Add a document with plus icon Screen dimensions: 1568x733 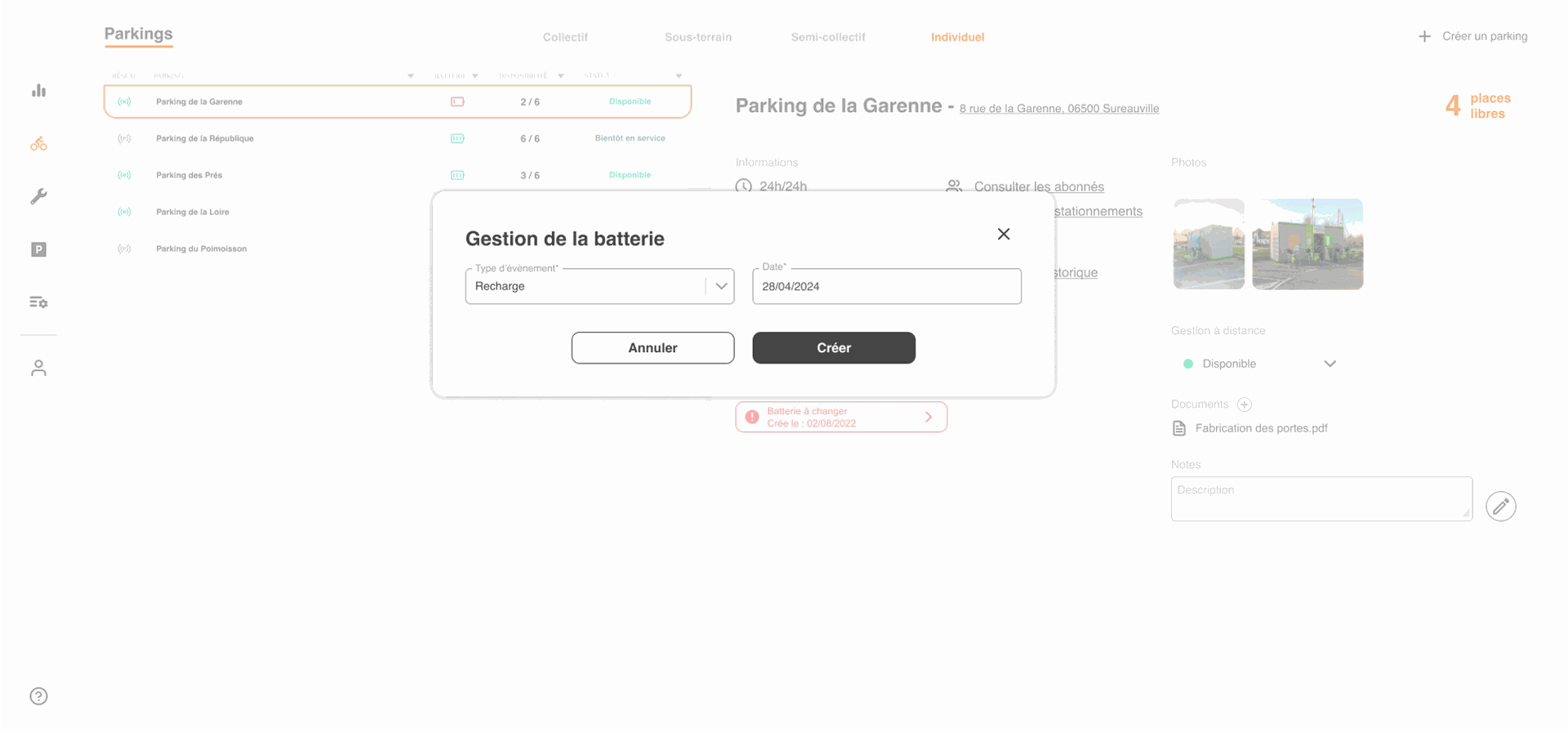click(x=1244, y=404)
